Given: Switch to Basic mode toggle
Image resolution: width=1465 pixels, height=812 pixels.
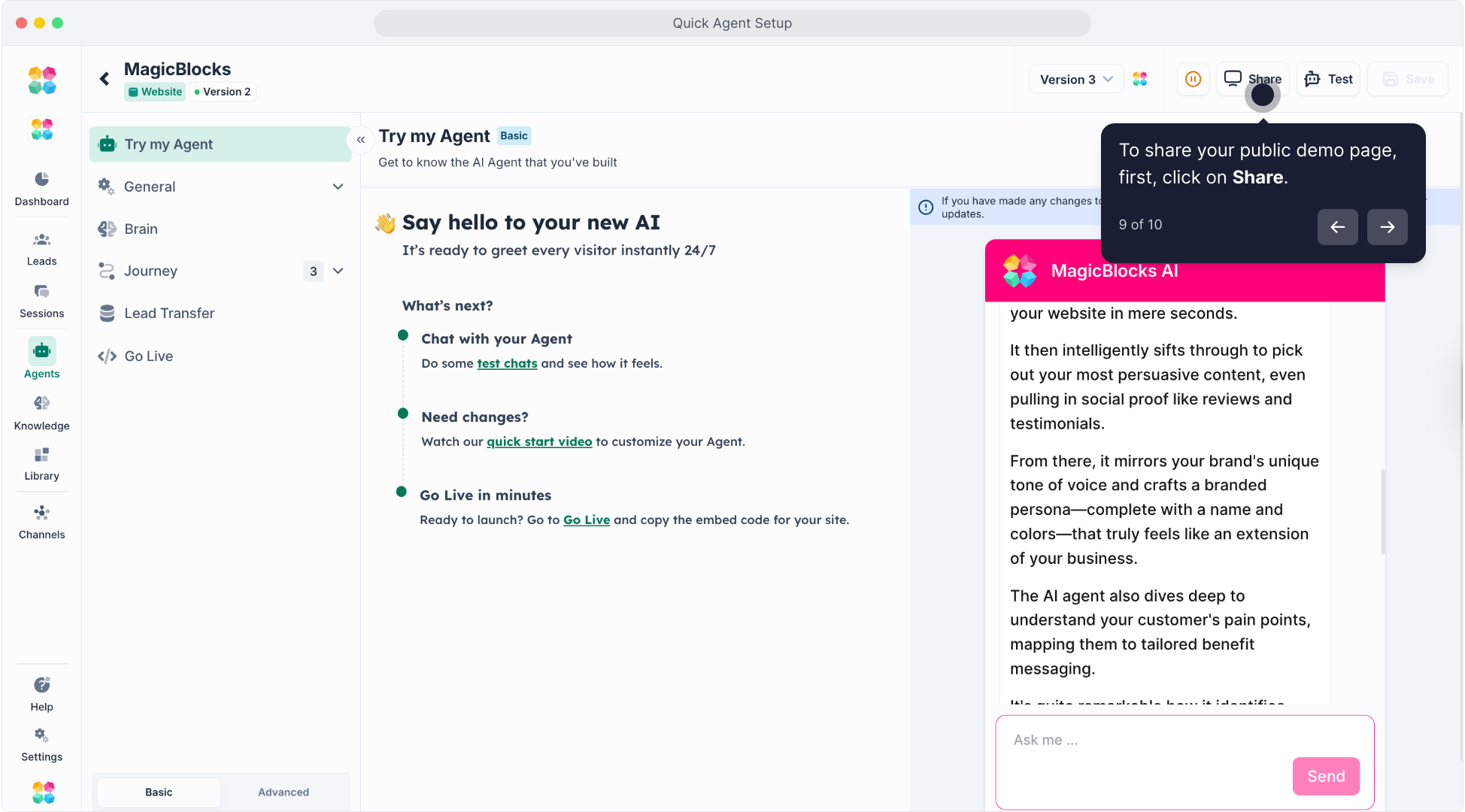Looking at the screenshot, I should click(x=159, y=792).
